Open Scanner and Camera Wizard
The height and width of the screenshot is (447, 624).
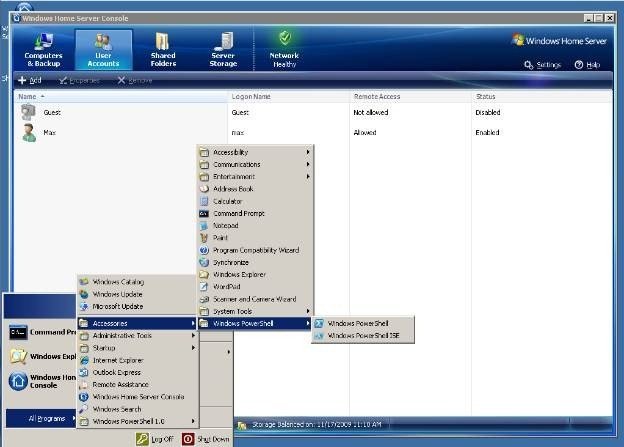[255, 299]
